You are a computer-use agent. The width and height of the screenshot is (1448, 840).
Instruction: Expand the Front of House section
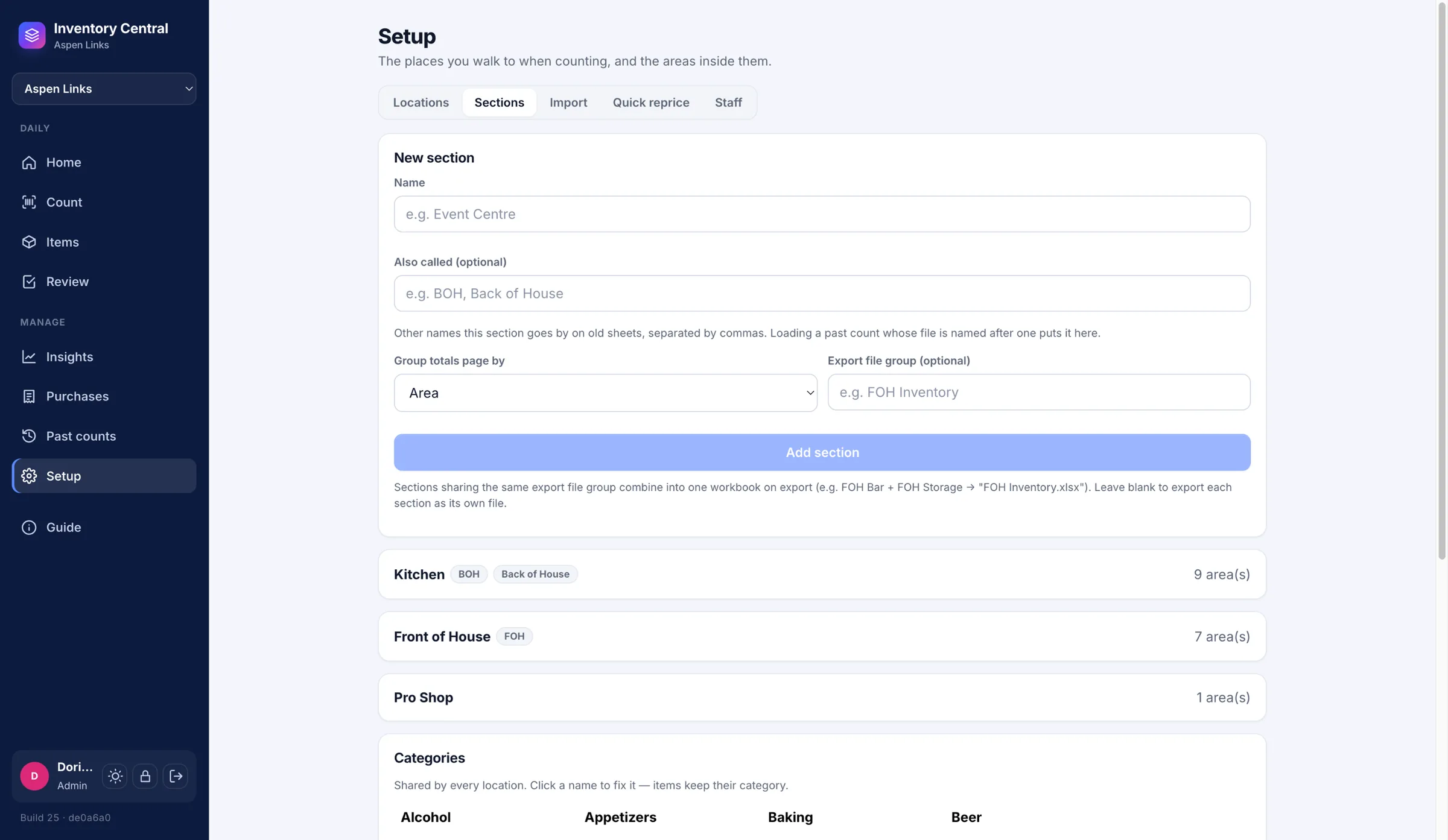[822, 636]
